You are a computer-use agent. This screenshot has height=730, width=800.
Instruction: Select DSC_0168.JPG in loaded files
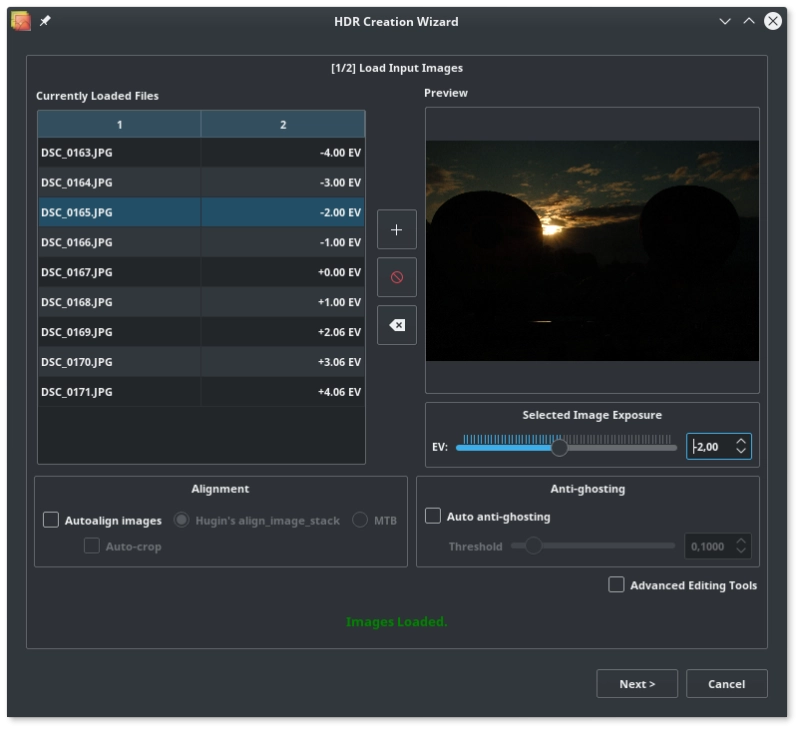tap(119, 302)
